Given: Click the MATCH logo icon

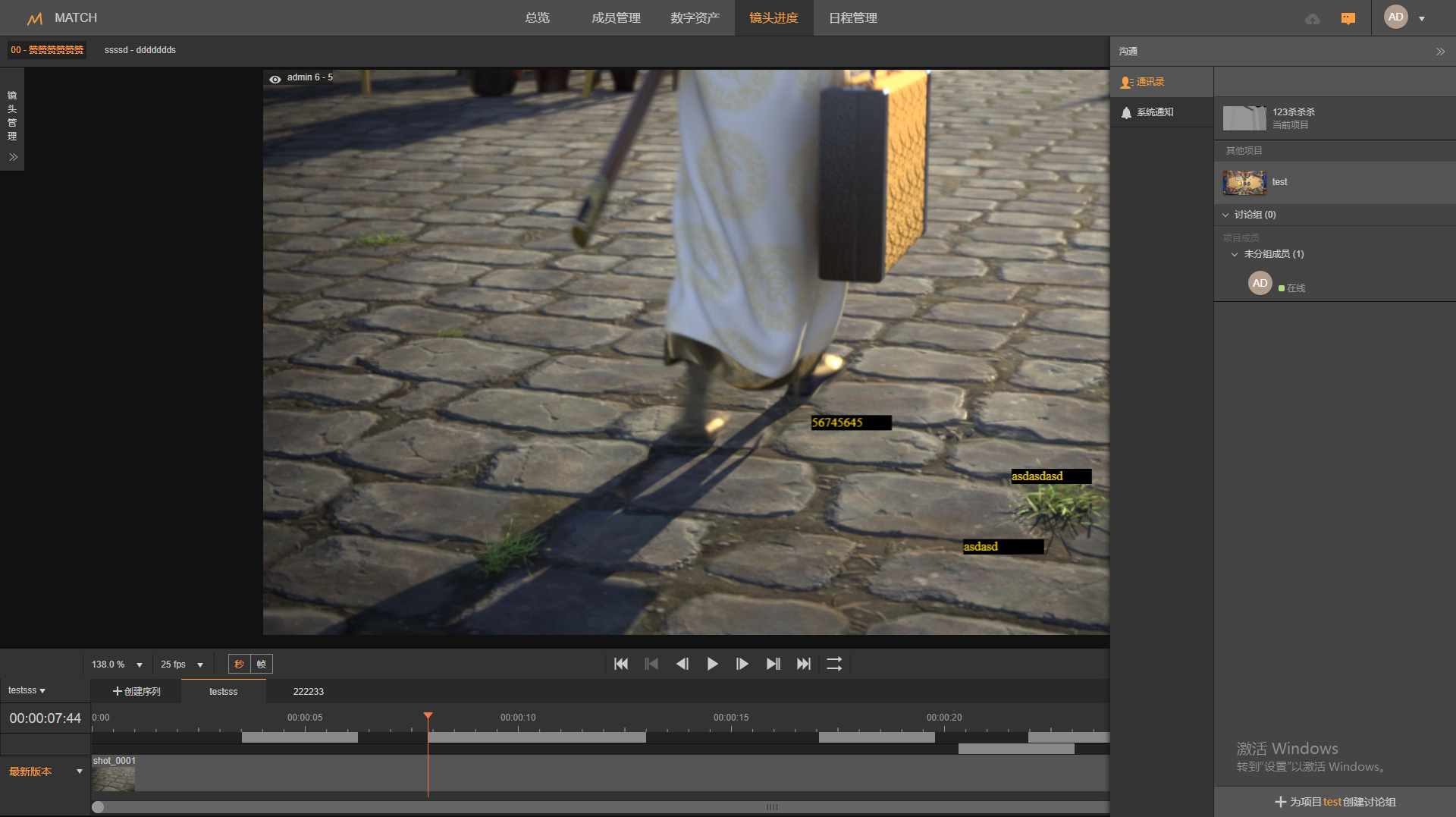Looking at the screenshot, I should point(35,18).
